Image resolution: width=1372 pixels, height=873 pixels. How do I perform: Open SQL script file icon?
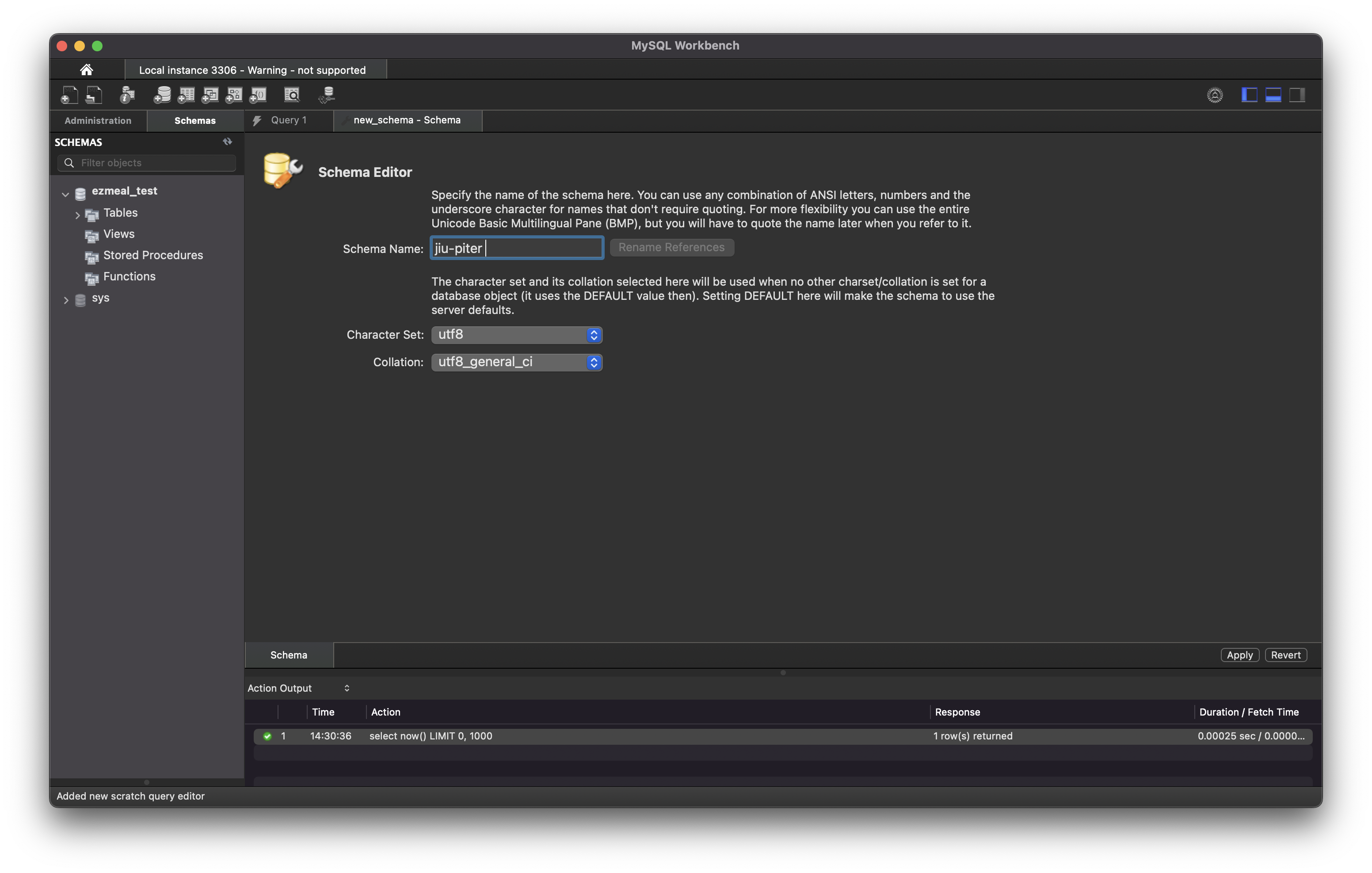[x=93, y=95]
